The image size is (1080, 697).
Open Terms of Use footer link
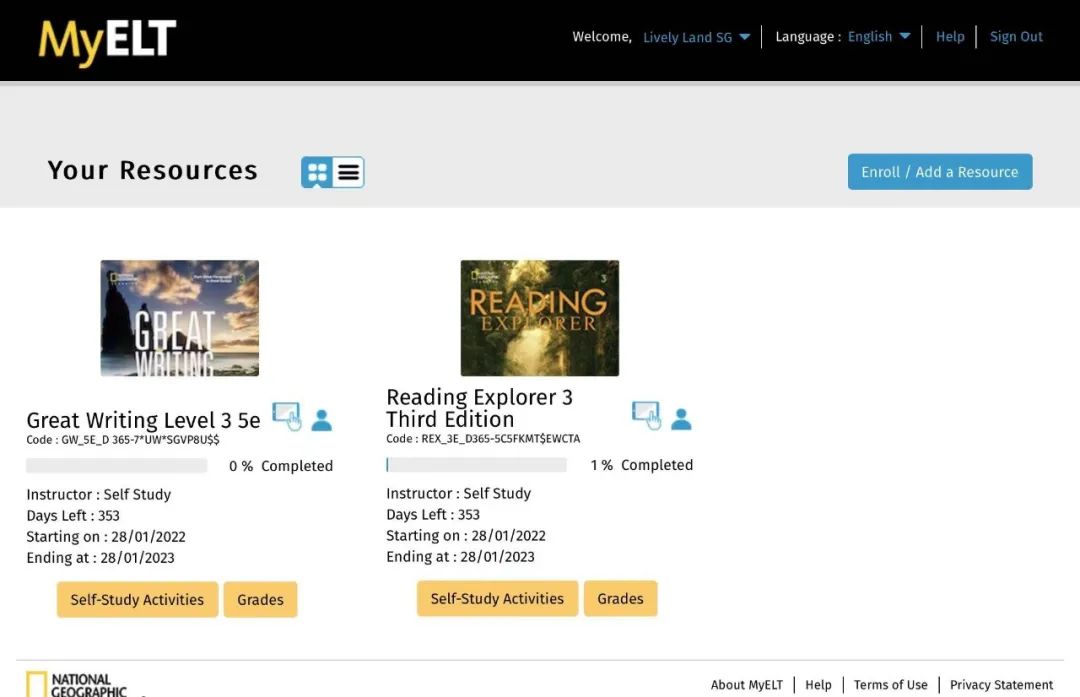click(891, 685)
